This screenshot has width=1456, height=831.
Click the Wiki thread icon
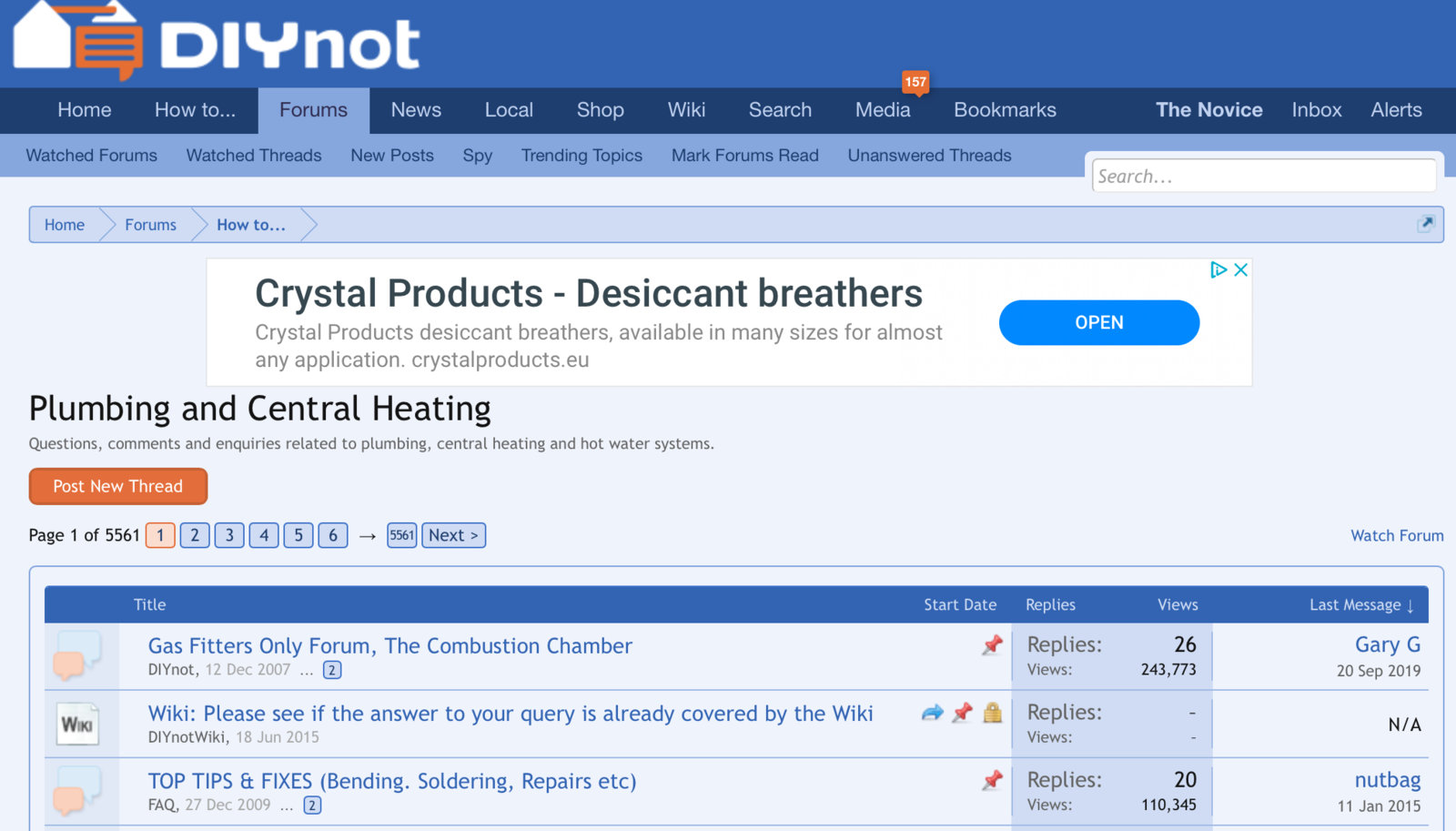(77, 725)
